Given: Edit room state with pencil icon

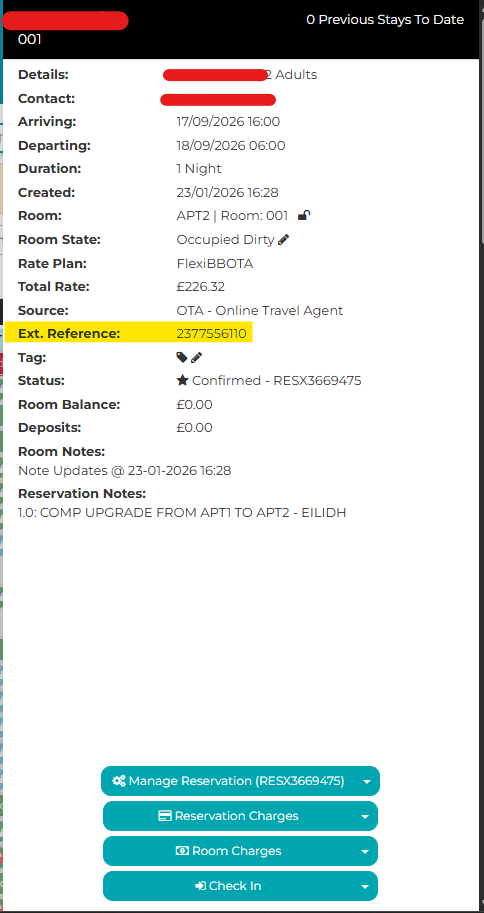Looking at the screenshot, I should 284,239.
